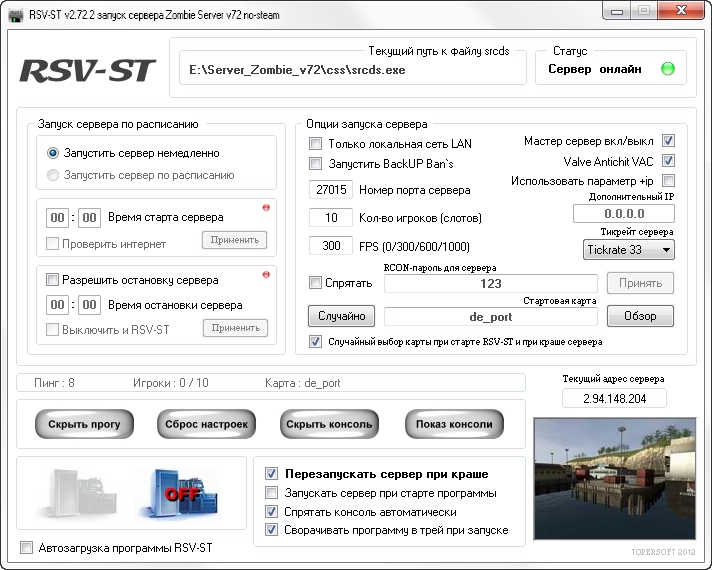Click the de_port map preview thumbnail
712x570 pixels.
tap(615, 479)
